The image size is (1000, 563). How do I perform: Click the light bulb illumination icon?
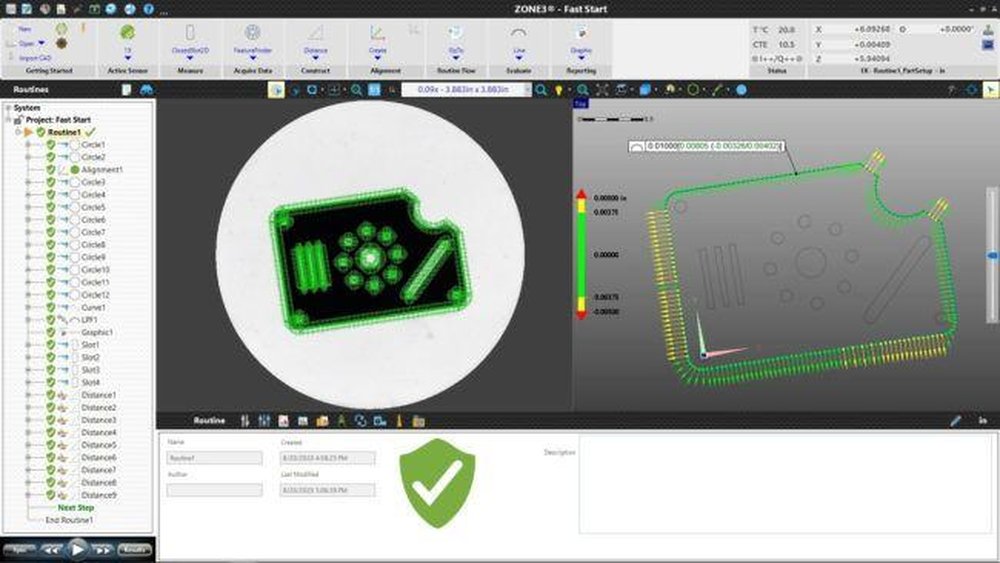(x=559, y=90)
